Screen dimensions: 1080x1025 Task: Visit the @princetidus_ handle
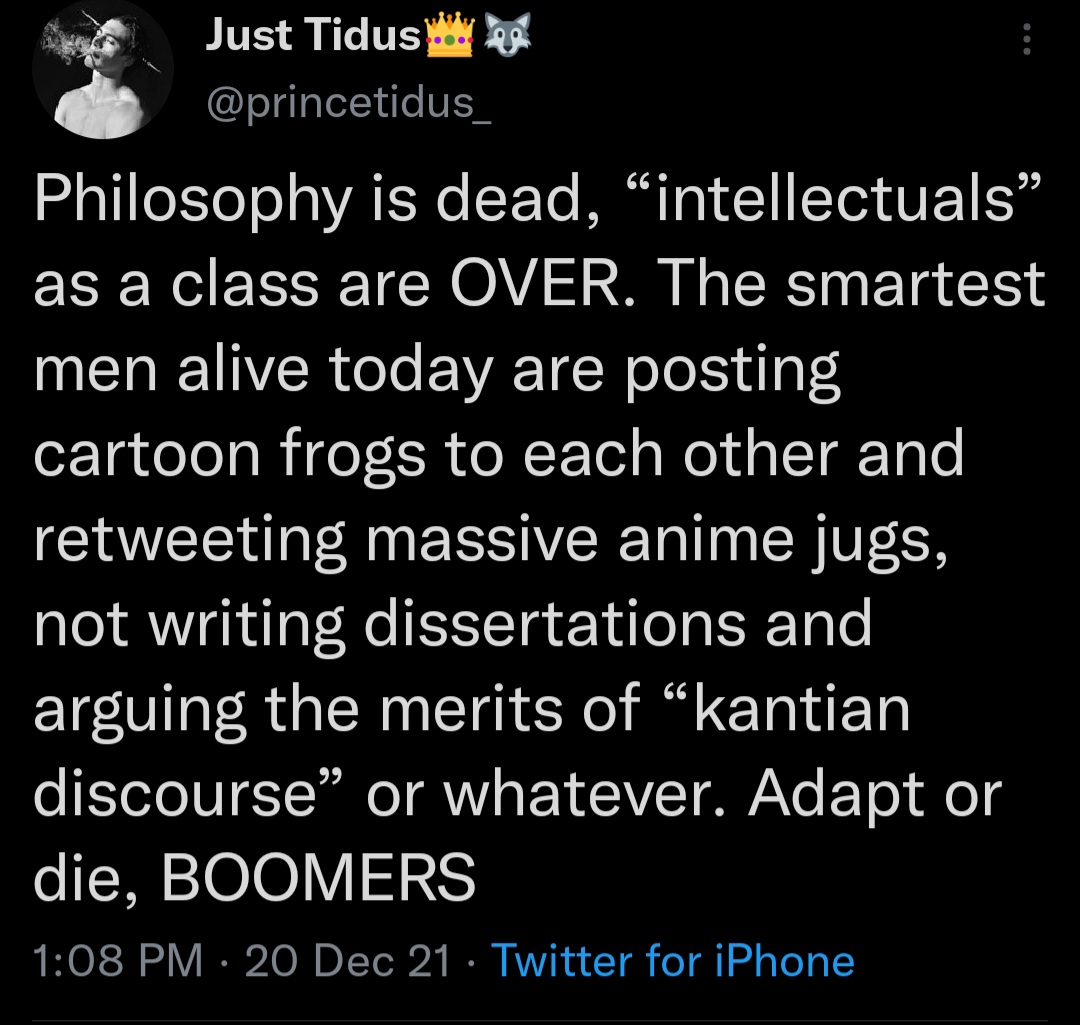point(349,103)
